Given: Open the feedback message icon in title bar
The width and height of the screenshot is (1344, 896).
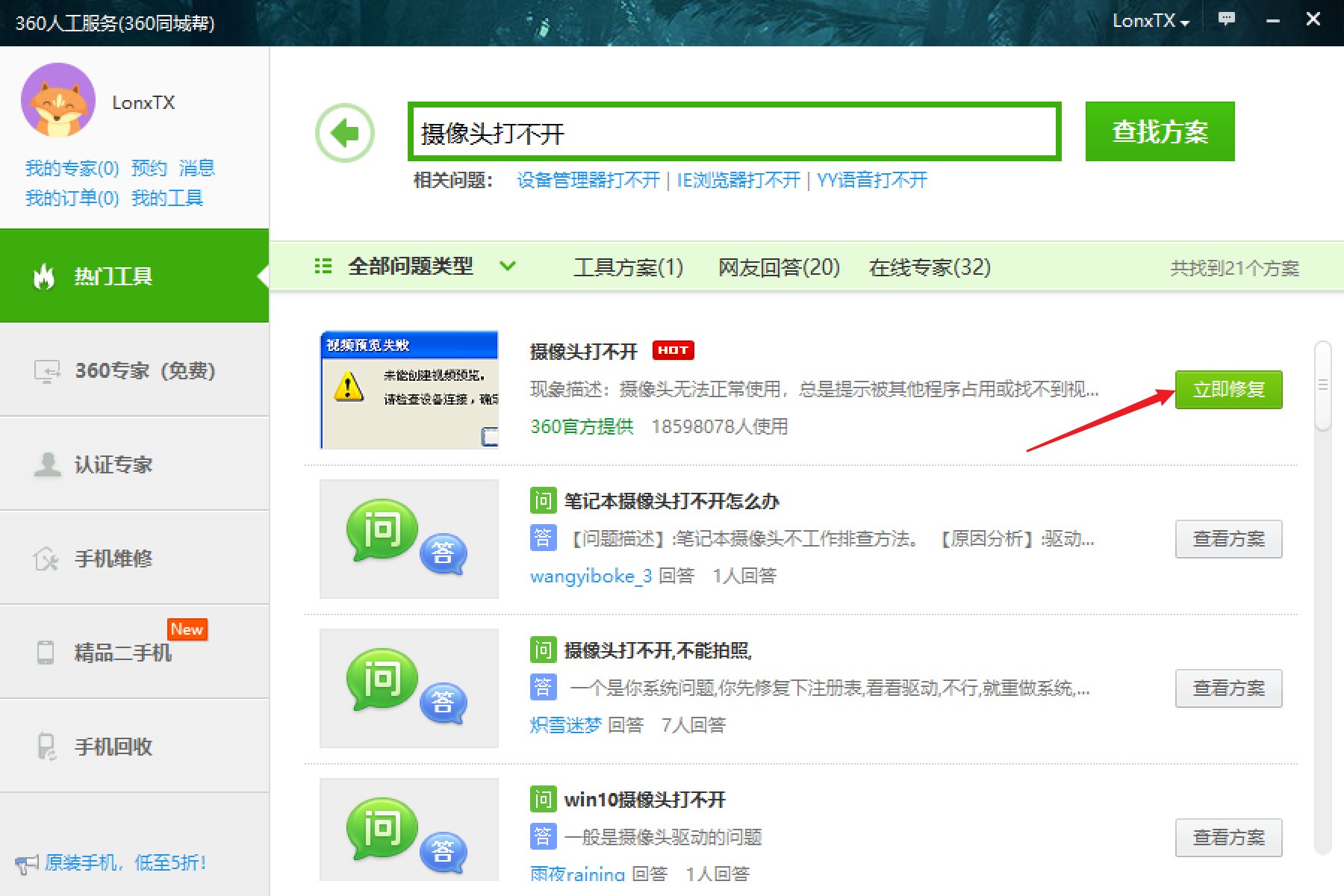Looking at the screenshot, I should coord(1226,20).
